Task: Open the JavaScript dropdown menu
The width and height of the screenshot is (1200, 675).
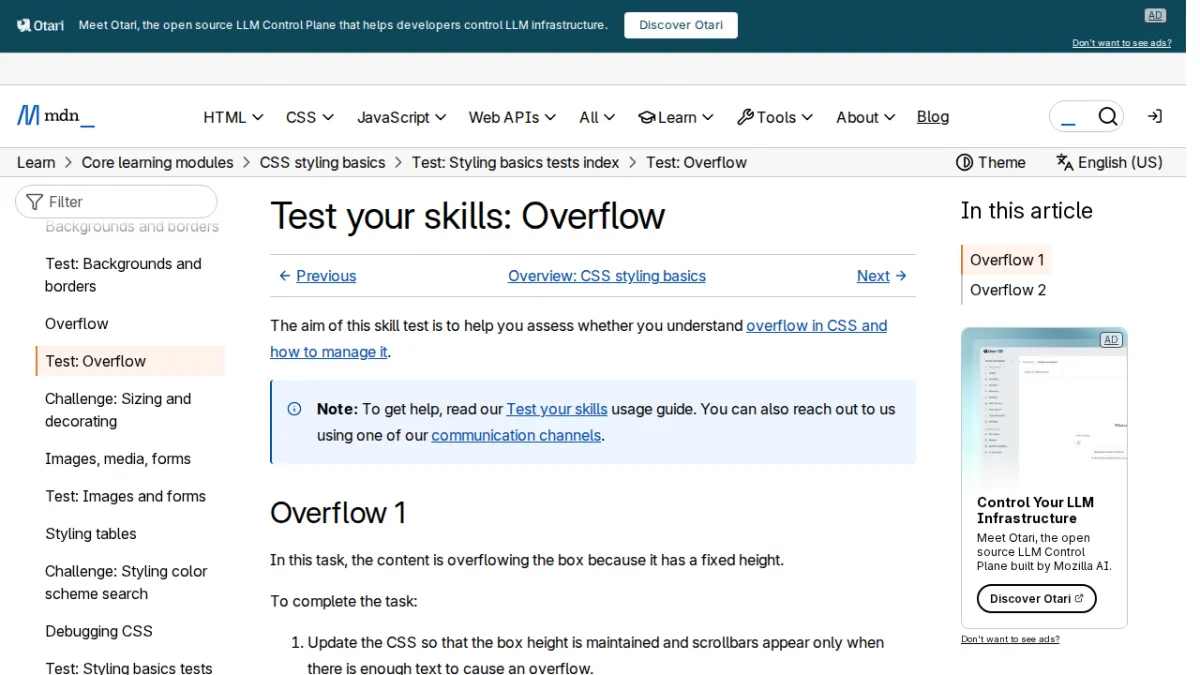Action: (x=402, y=117)
